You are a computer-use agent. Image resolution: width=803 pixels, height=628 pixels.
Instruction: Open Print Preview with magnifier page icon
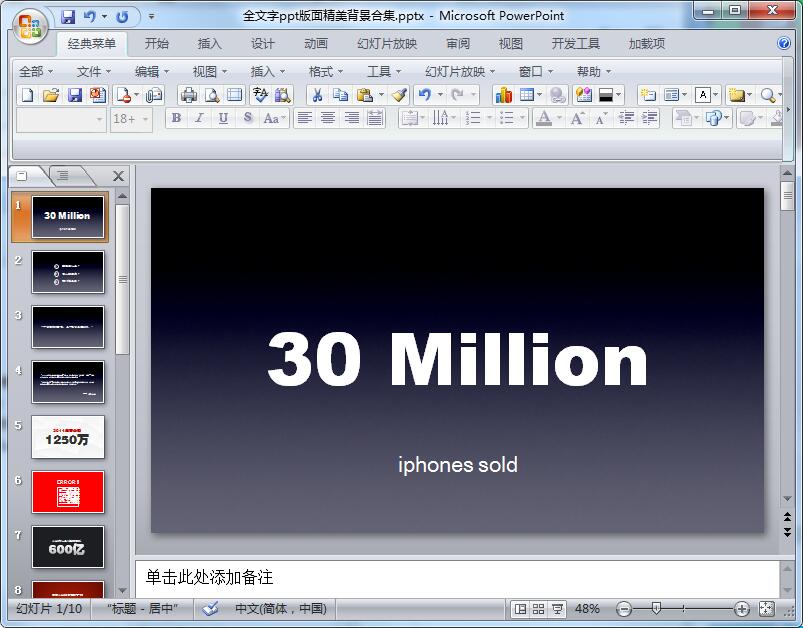(x=212, y=95)
